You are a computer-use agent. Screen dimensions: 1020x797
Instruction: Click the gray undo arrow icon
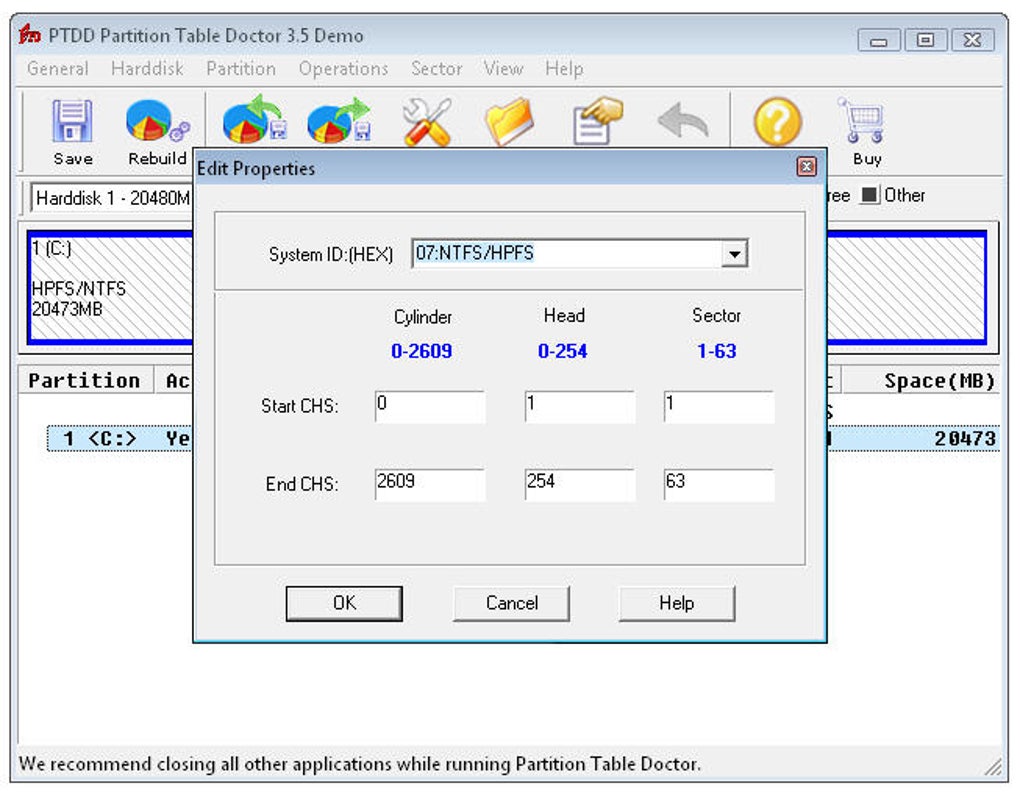click(682, 120)
